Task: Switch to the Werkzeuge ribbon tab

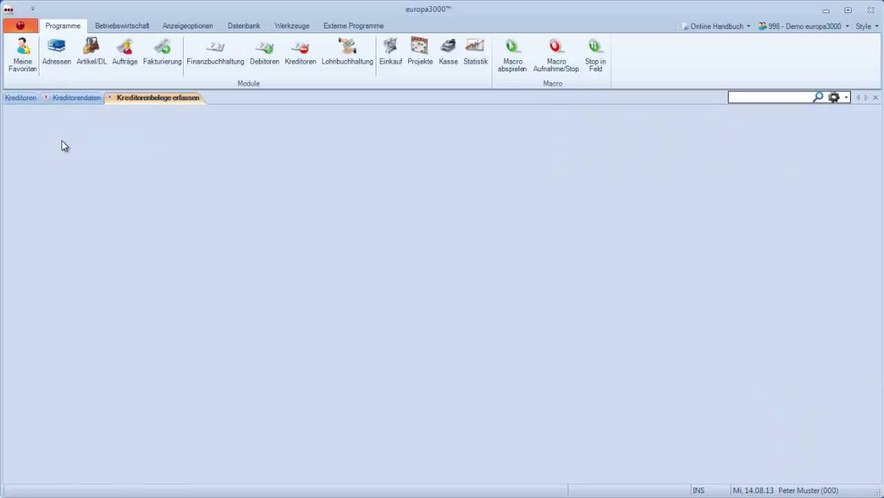Action: [x=292, y=26]
